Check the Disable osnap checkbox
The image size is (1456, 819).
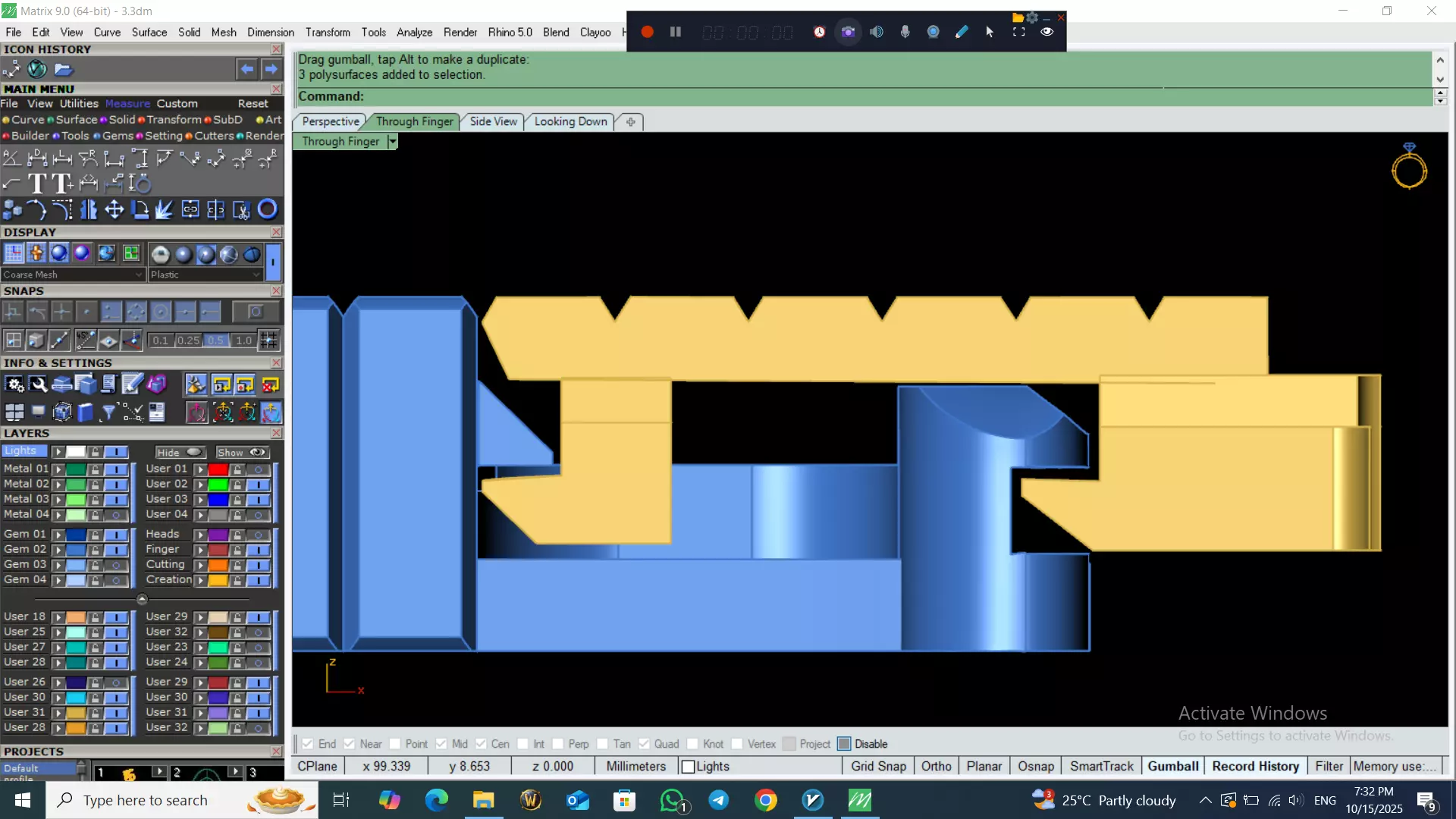(x=844, y=744)
